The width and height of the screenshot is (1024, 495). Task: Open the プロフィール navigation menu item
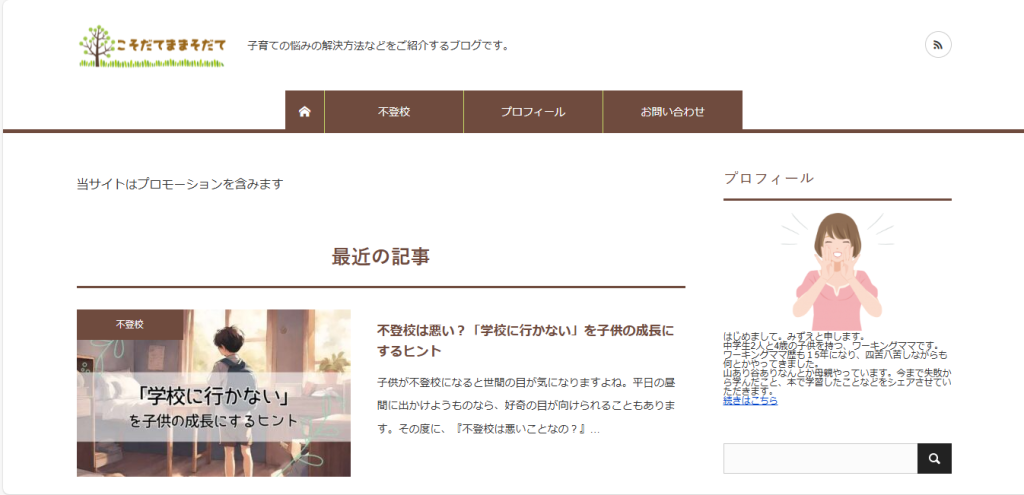[x=533, y=111]
